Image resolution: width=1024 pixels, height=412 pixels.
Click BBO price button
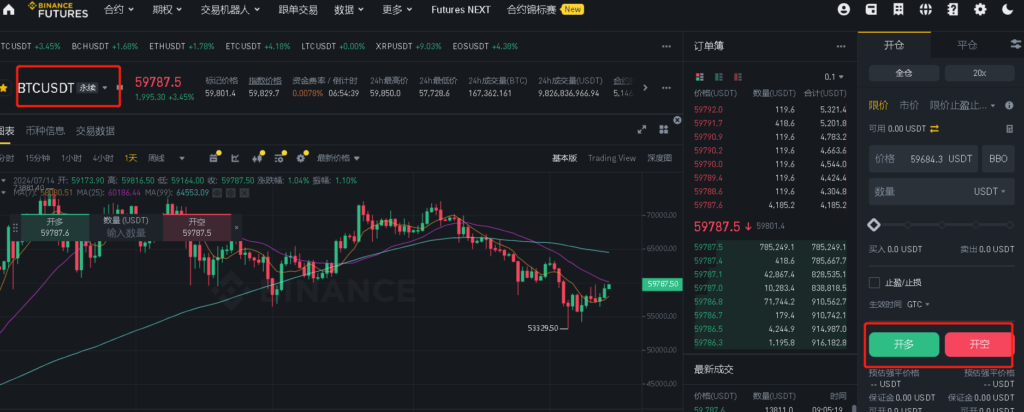(x=998, y=159)
